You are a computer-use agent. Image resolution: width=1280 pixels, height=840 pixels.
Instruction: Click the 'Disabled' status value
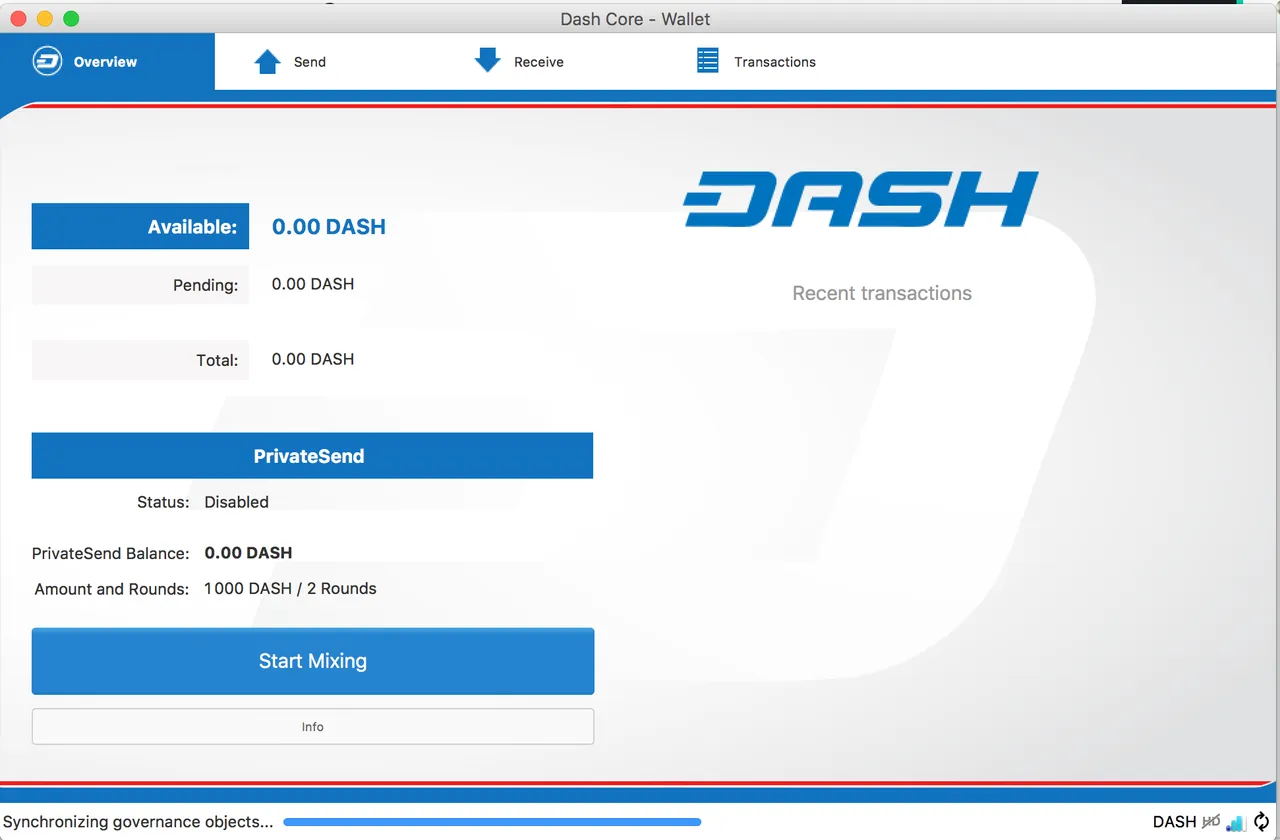(236, 502)
